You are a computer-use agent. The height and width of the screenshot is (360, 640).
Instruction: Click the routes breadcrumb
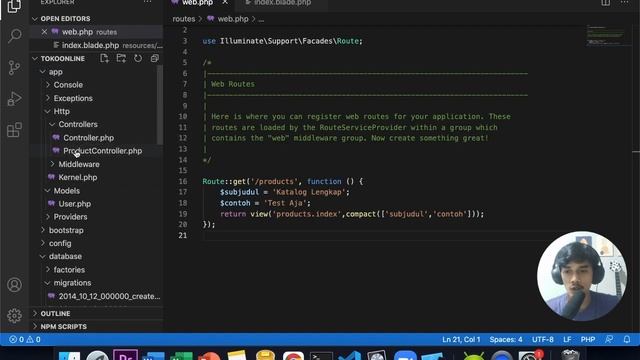point(184,19)
